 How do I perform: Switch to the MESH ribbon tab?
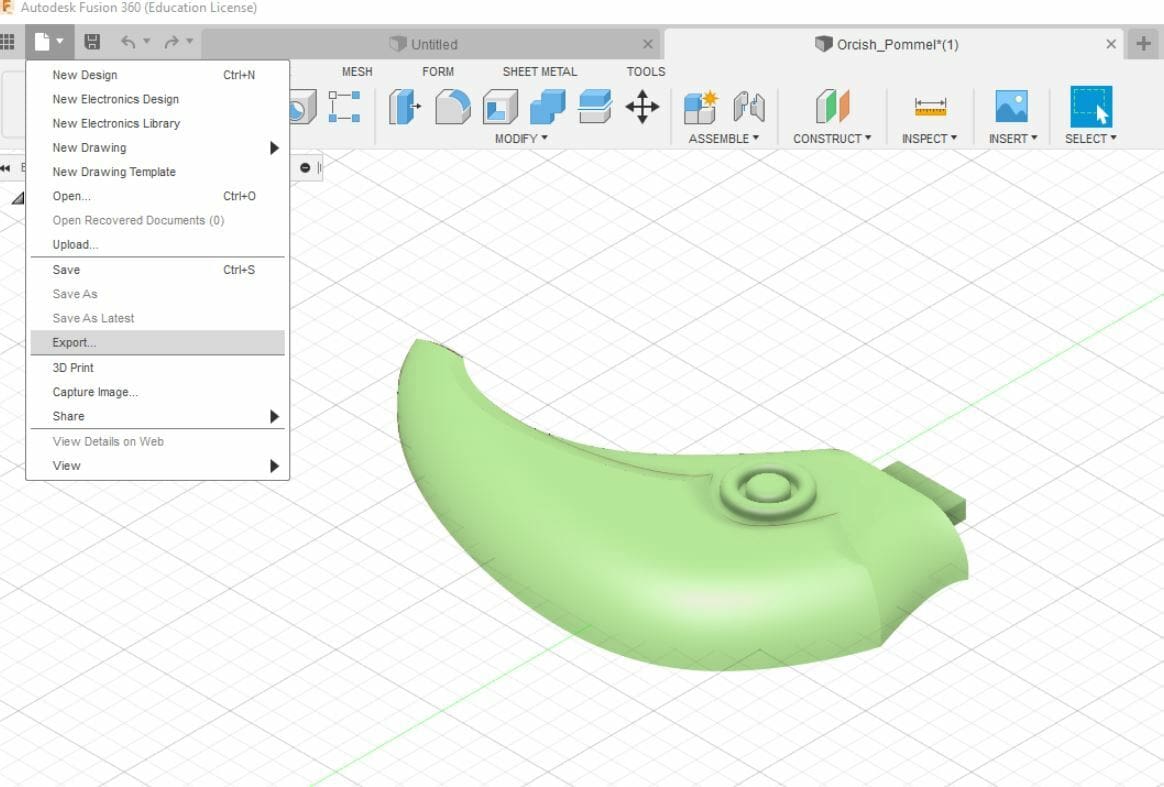[x=357, y=72]
